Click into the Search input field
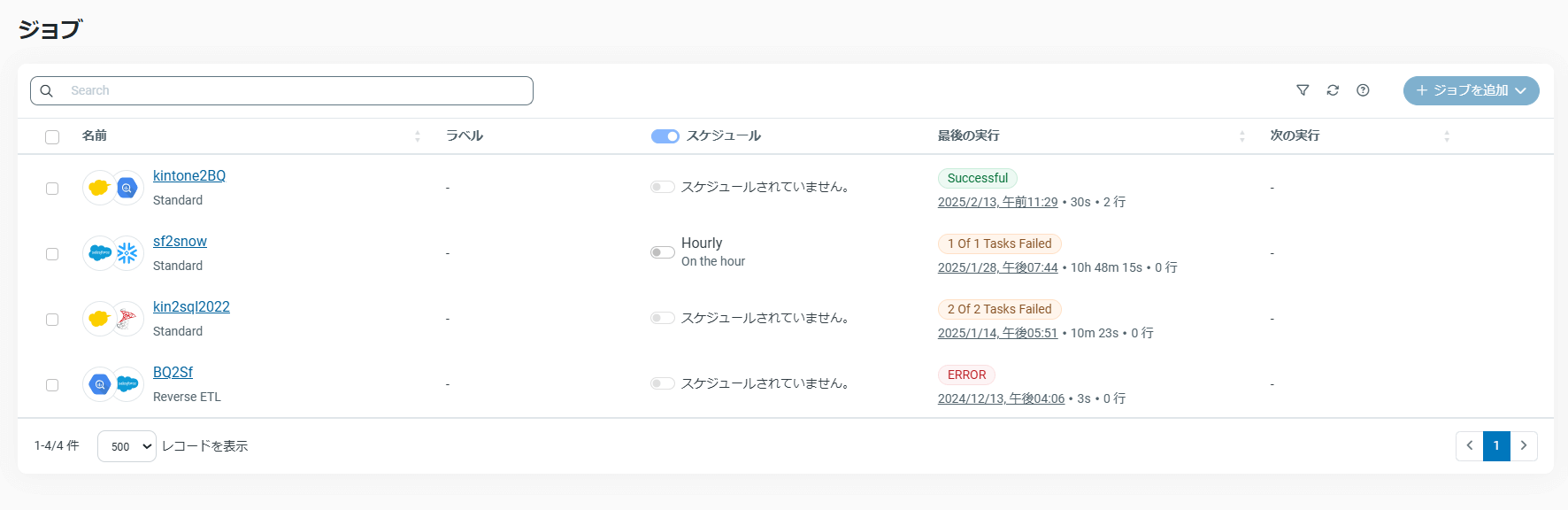The width and height of the screenshot is (1568, 510). click(x=292, y=91)
